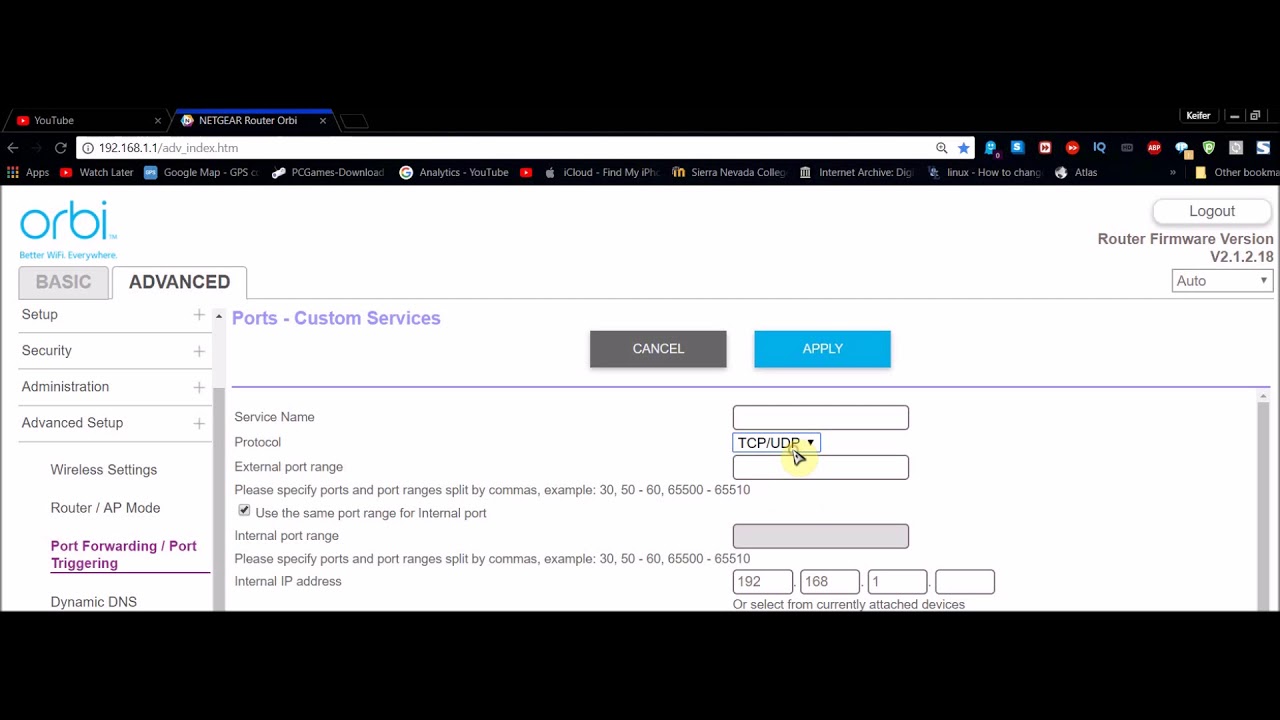Click the empty last IP octet field

(965, 582)
